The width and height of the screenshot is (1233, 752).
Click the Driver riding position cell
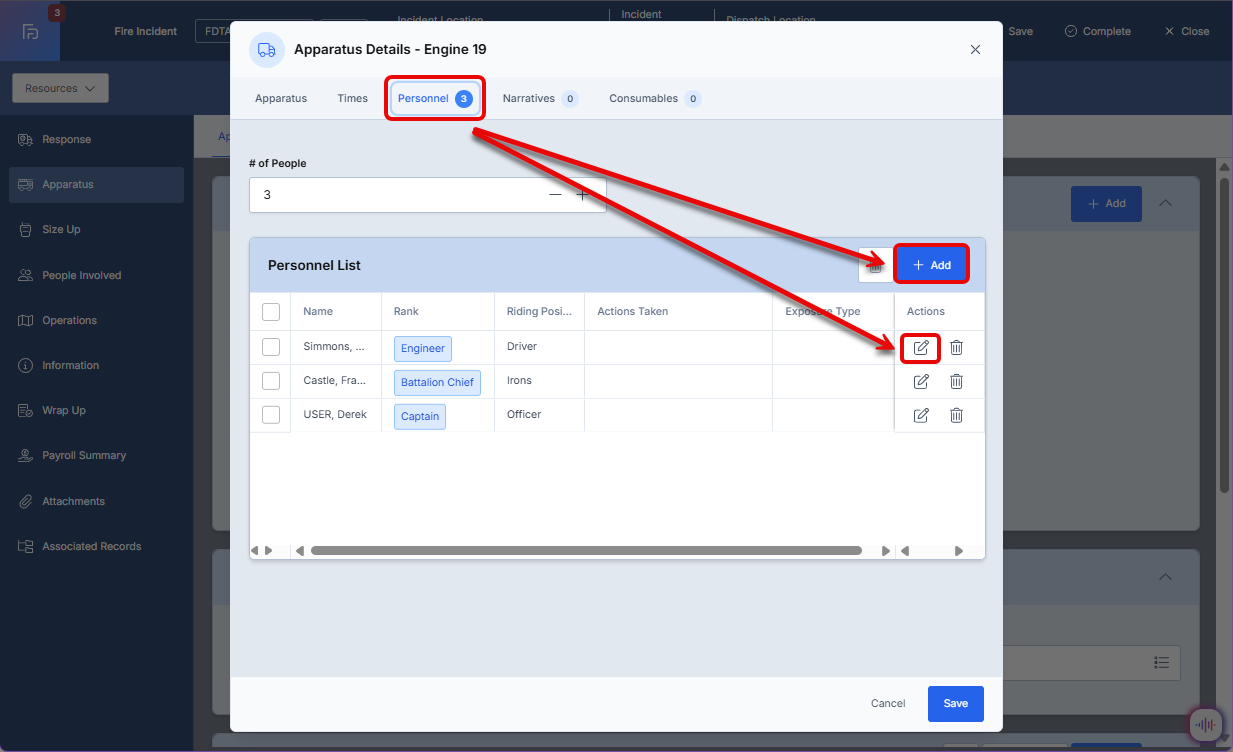tap(539, 347)
